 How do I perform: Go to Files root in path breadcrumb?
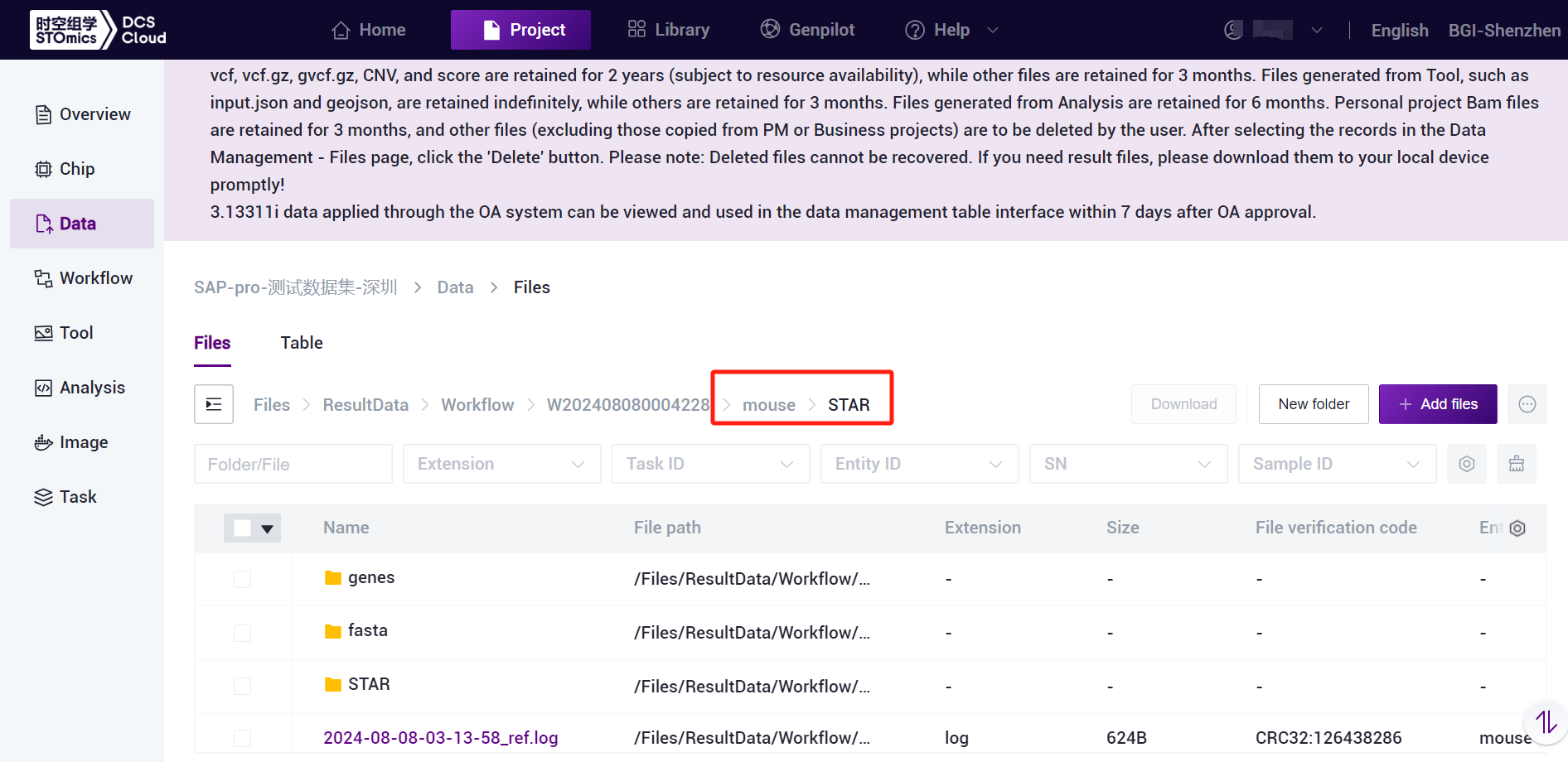pos(272,405)
